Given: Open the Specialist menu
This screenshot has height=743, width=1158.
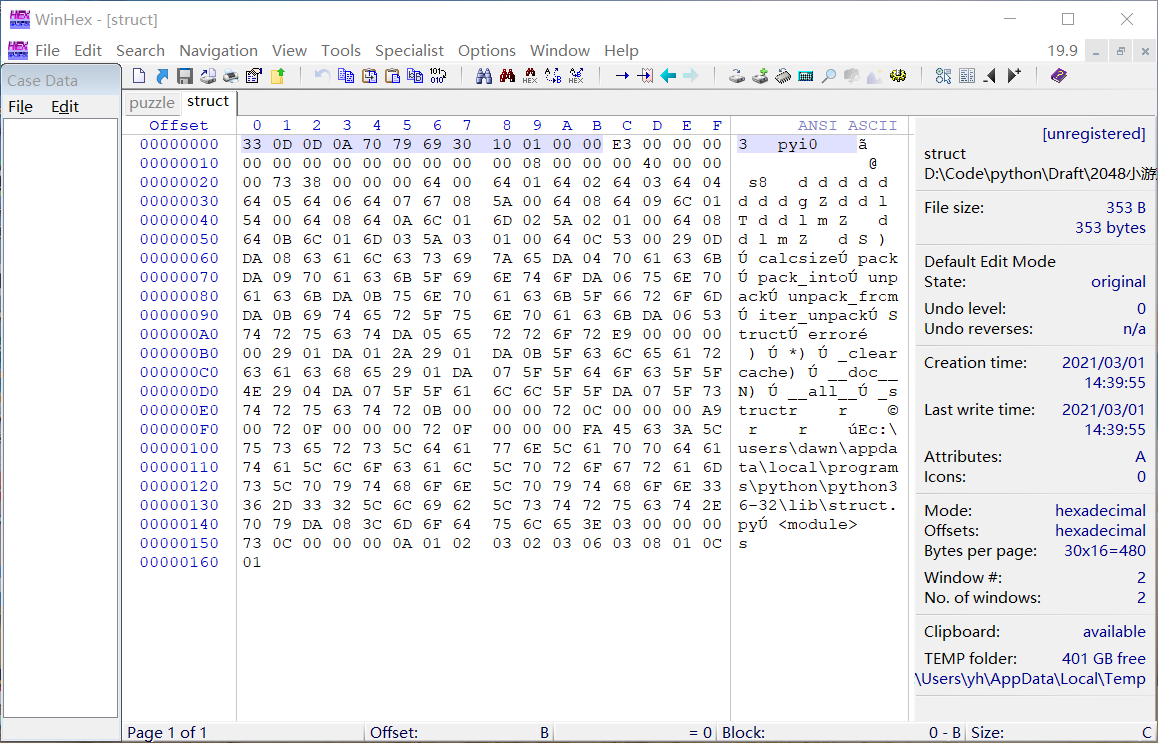Looking at the screenshot, I should tap(409, 50).
